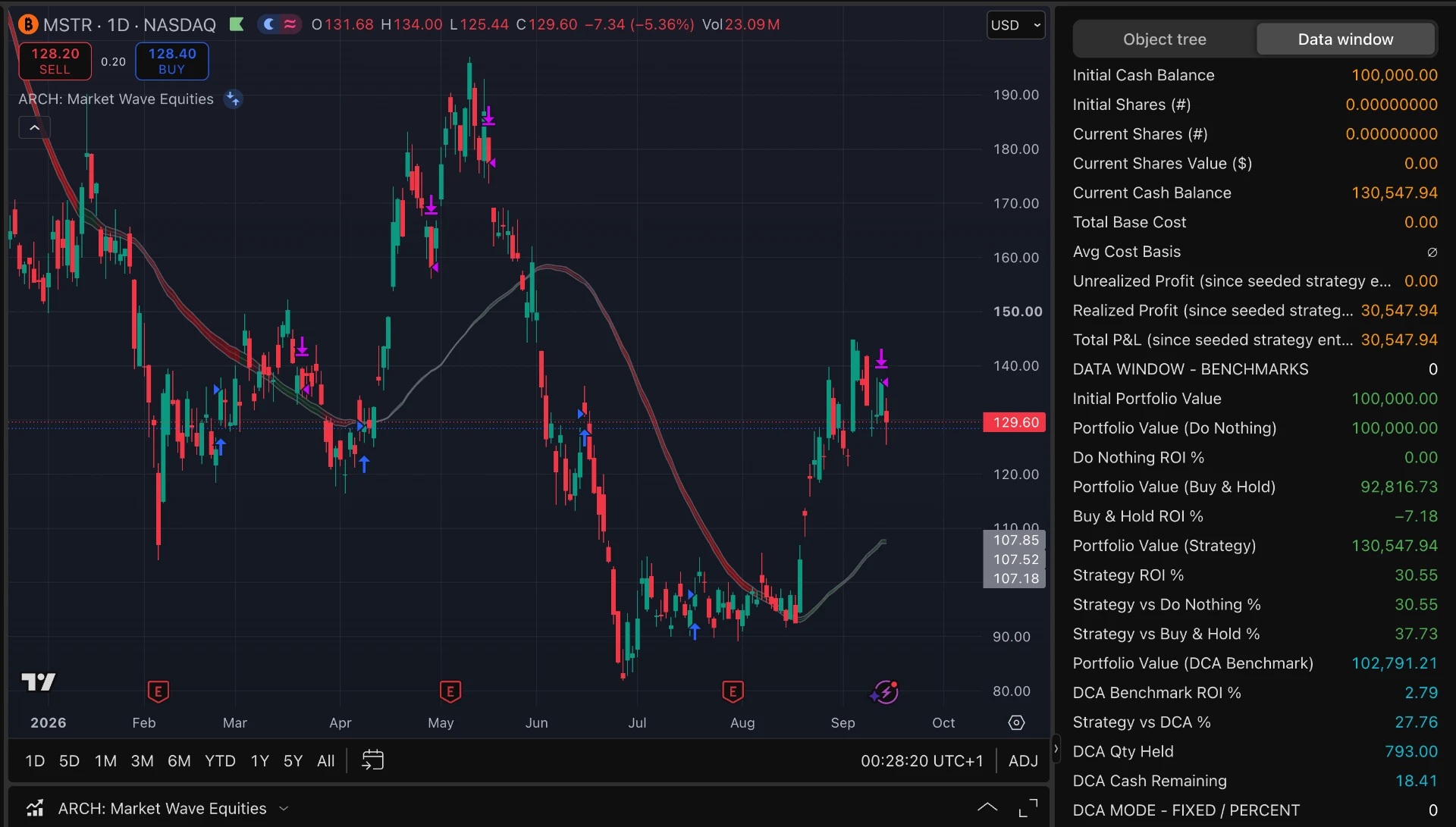This screenshot has height=827, width=1456.
Task: Expand bottom panel with the up chevron
Action: 987,807
